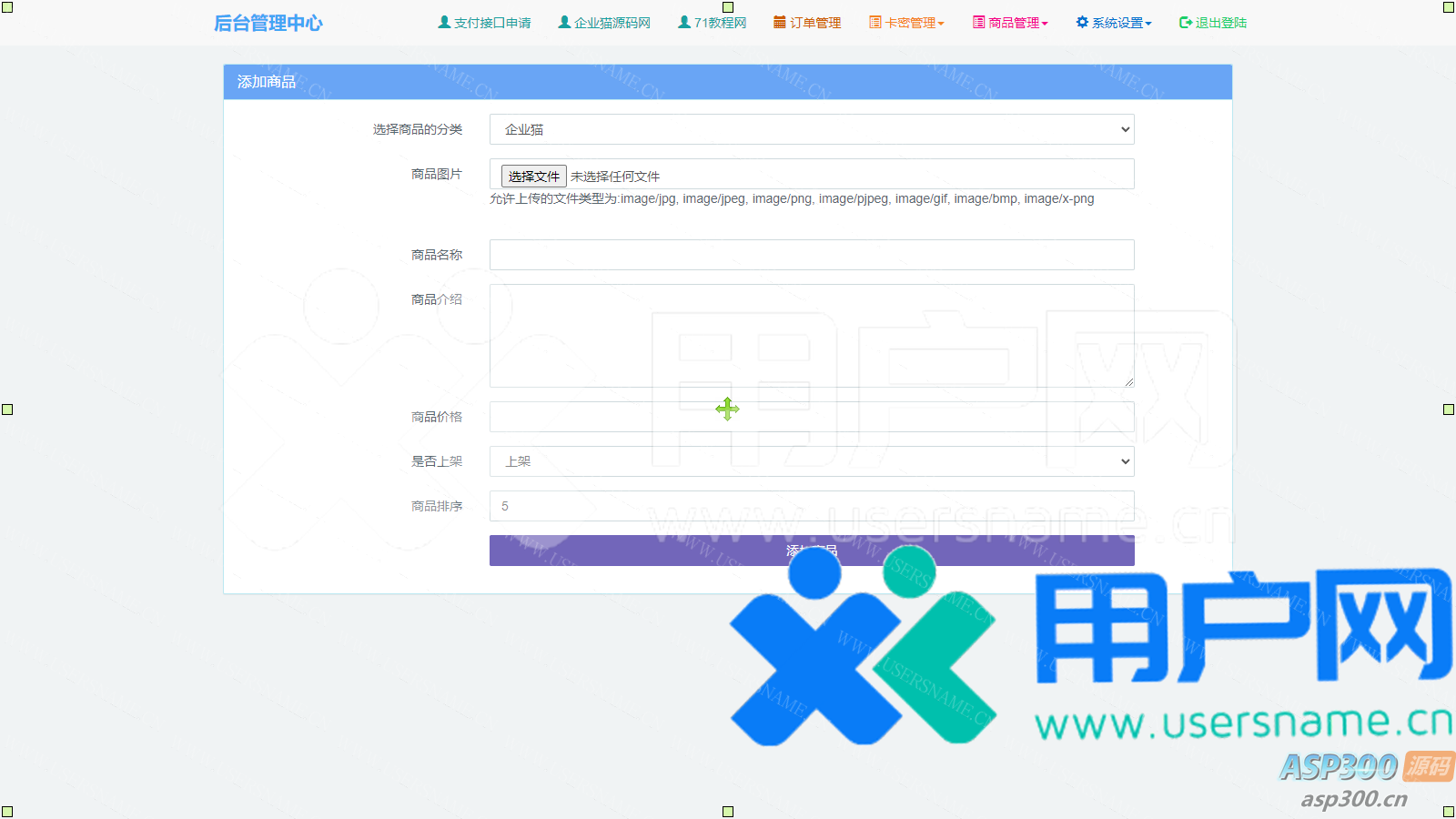Screen dimensions: 1456x819
Task: Click the 商品排序 input field
Action: pyautogui.click(x=812, y=506)
